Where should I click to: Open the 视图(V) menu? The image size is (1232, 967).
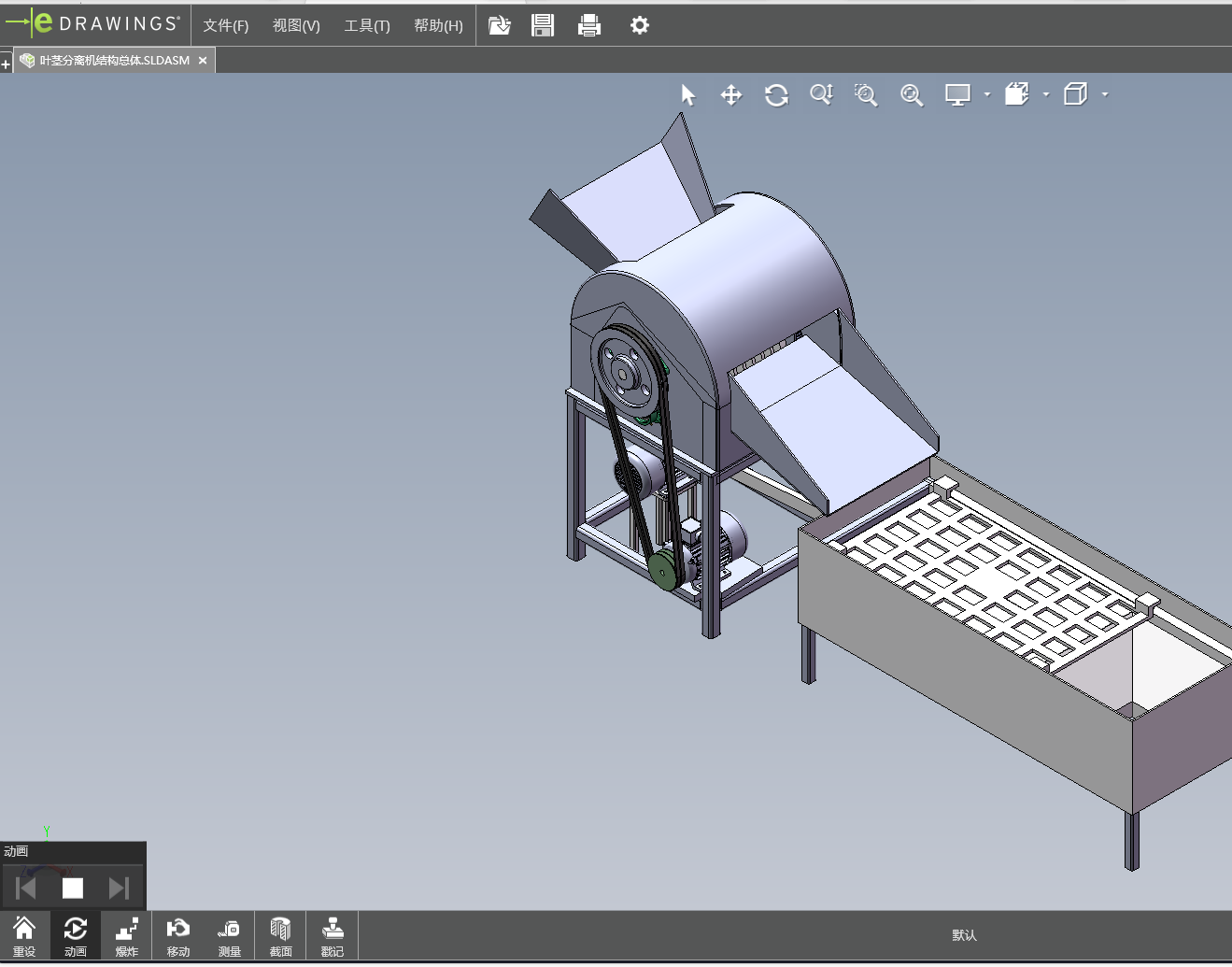(296, 25)
